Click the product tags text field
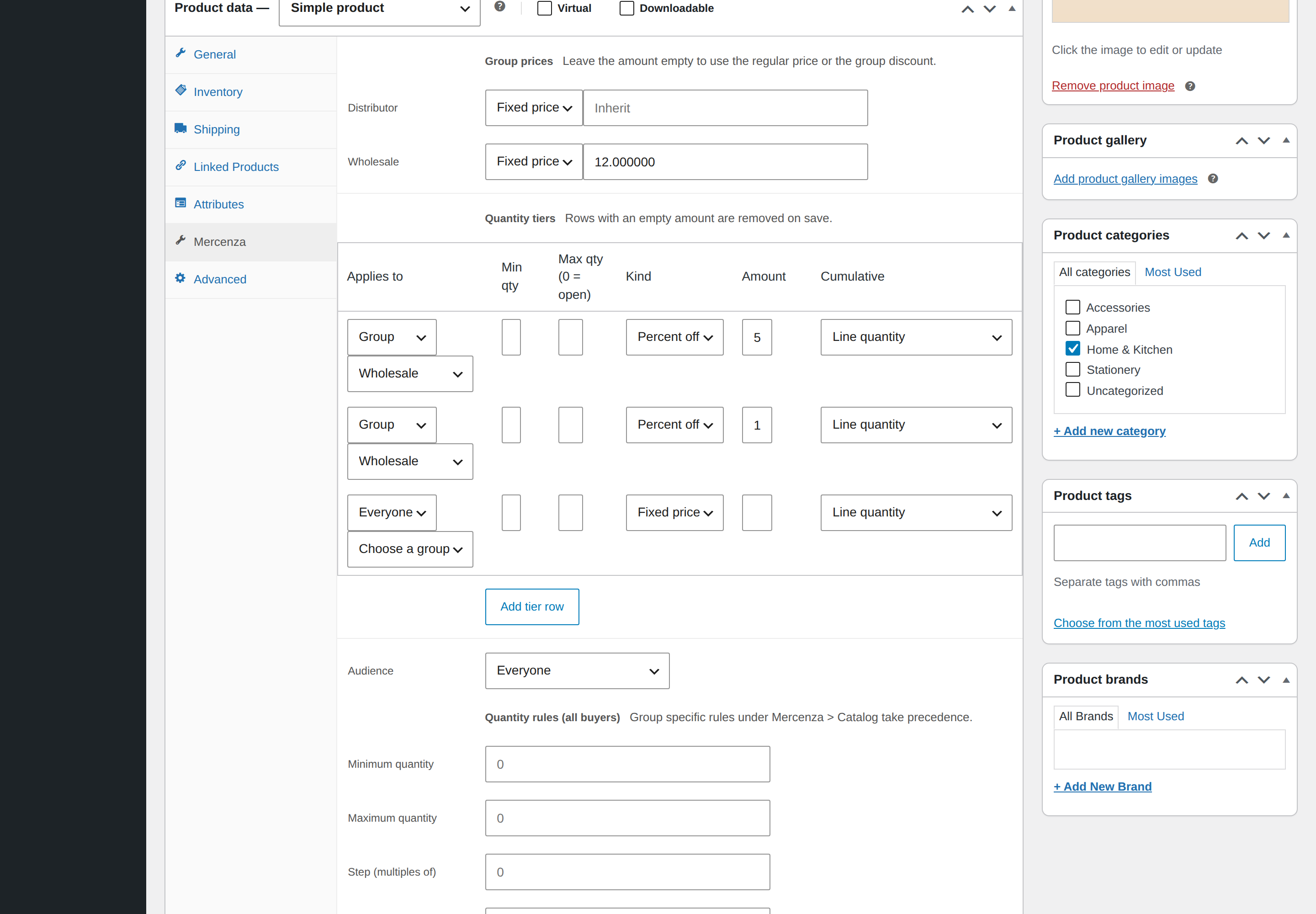Screen dimensions: 1316x914 pyautogui.click(x=1140, y=543)
